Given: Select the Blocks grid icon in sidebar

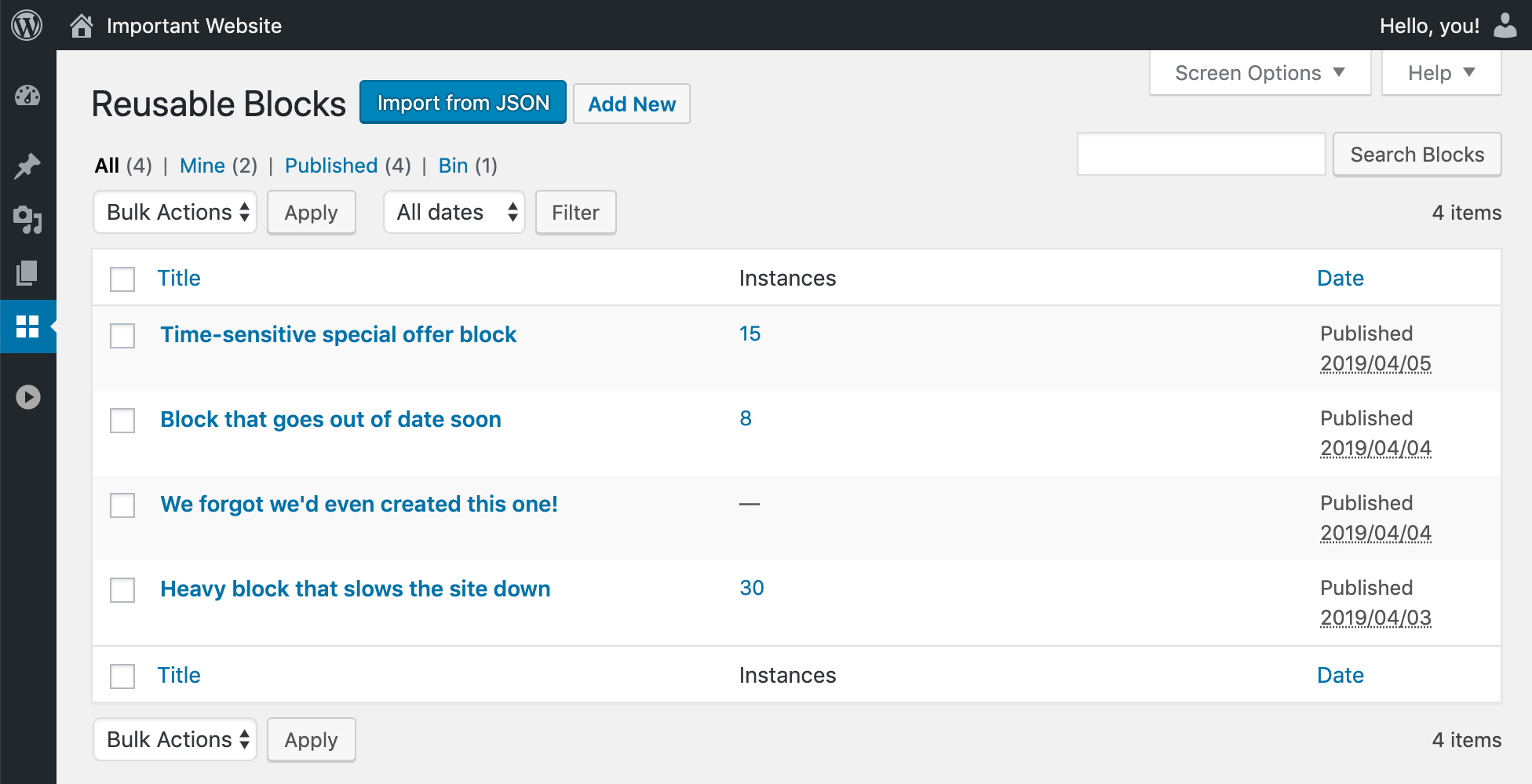Looking at the screenshot, I should (27, 326).
